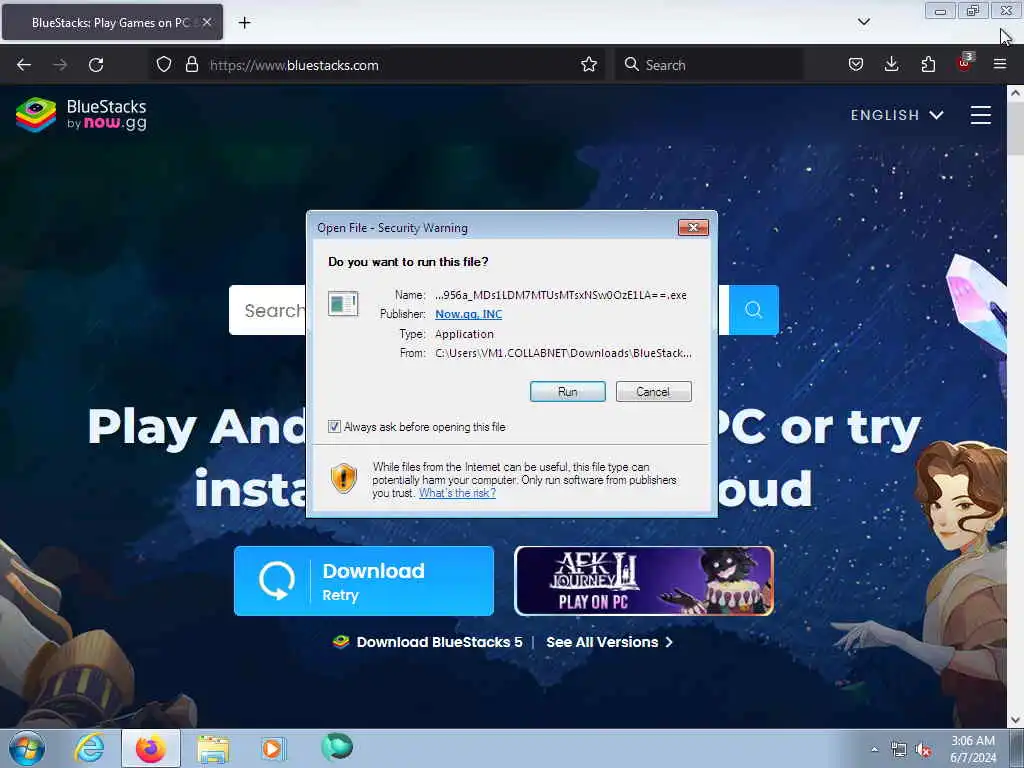
Task: View site security via the padlock icon
Action: pyautogui.click(x=191, y=65)
